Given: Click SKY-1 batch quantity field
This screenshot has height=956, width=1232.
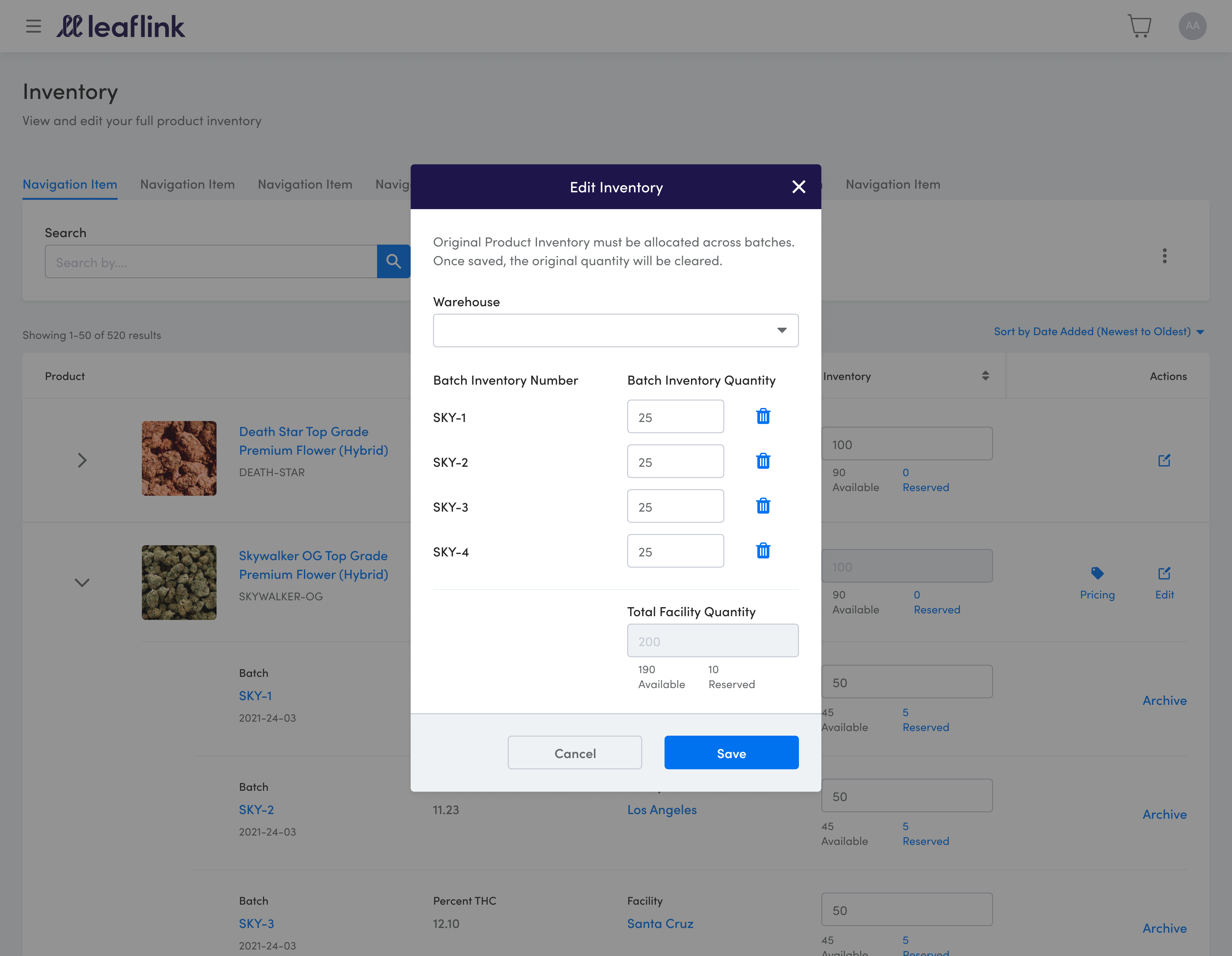Looking at the screenshot, I should pyautogui.click(x=675, y=416).
